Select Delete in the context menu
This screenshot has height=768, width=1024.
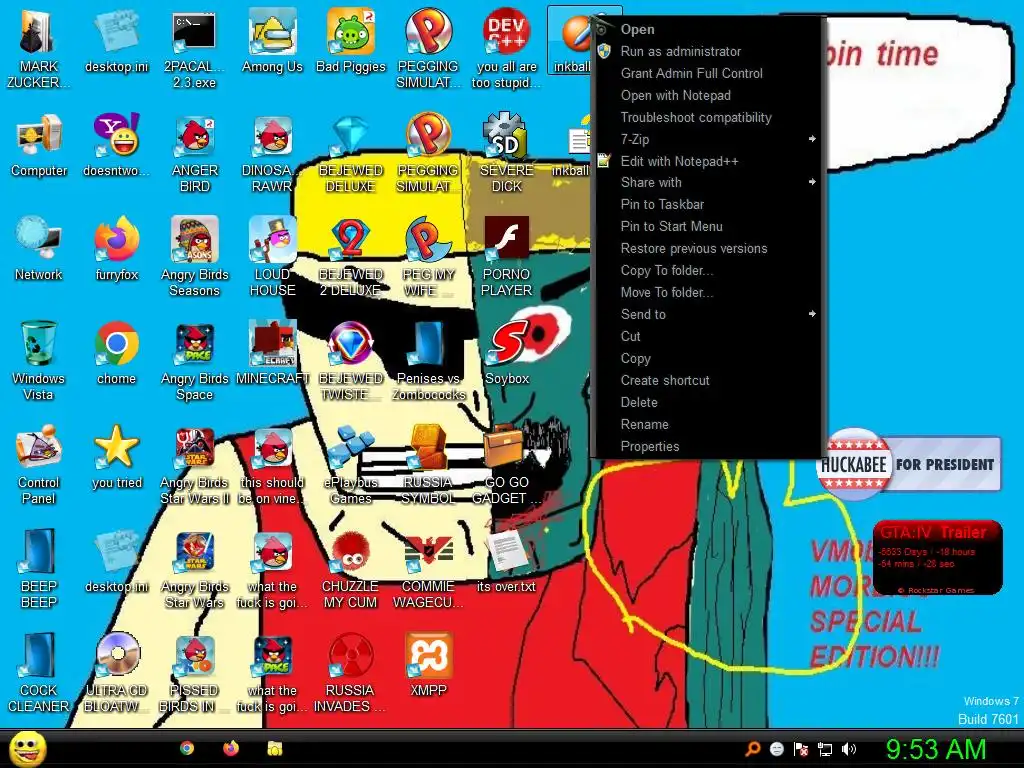(x=707, y=402)
